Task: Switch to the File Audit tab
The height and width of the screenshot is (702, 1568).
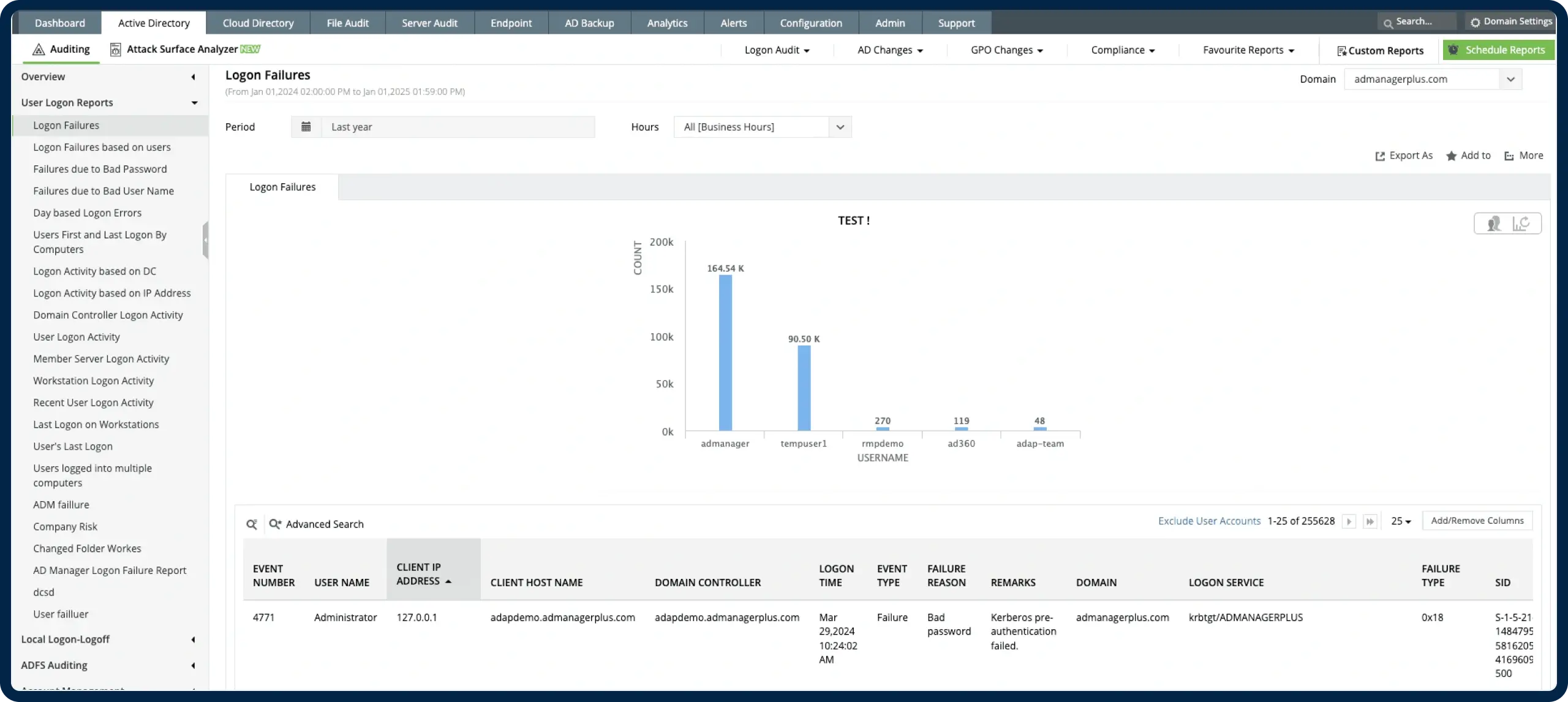Action: [x=347, y=23]
